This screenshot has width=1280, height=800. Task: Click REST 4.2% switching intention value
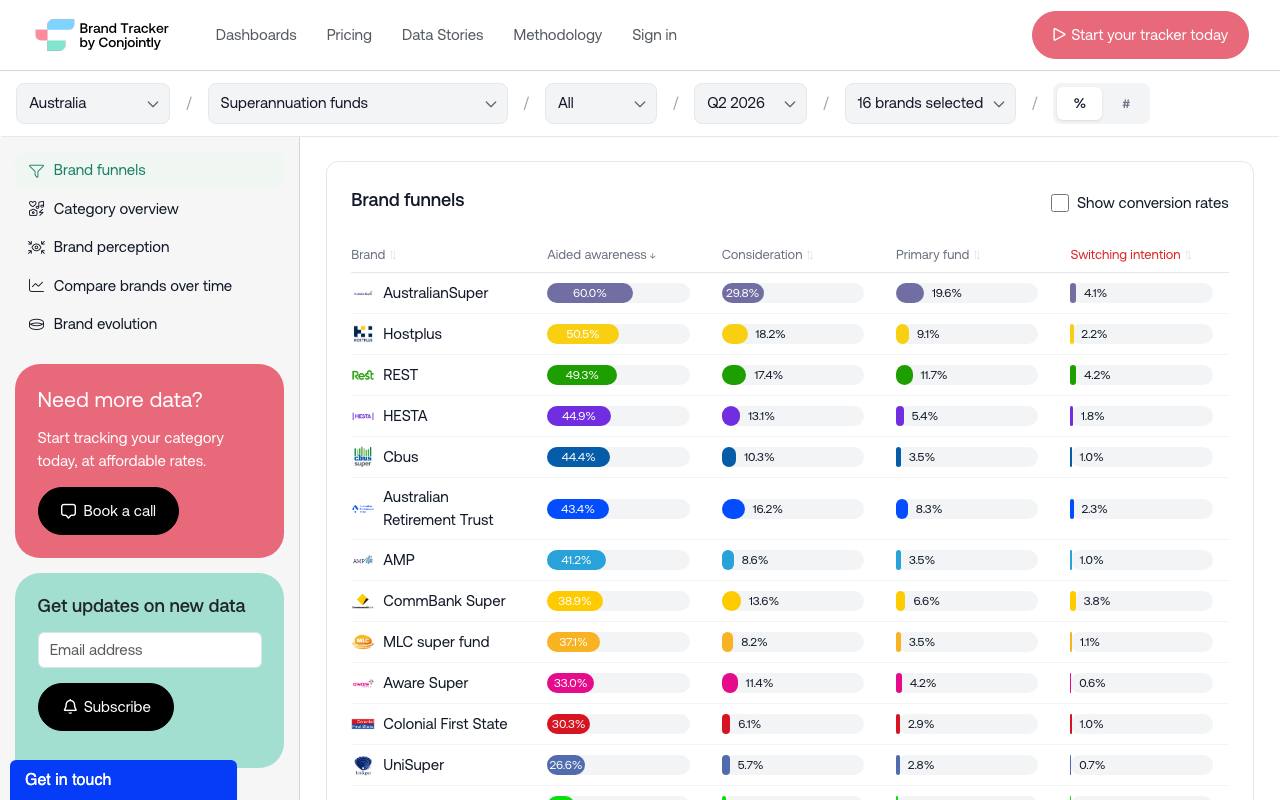1097,375
